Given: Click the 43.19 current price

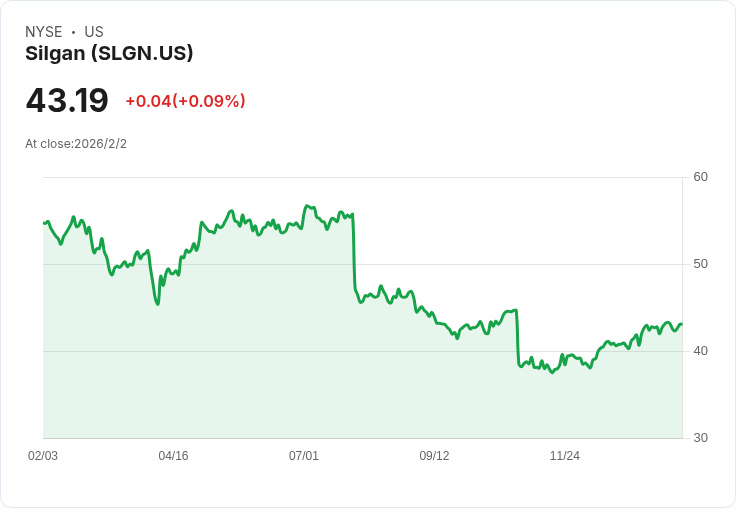Looking at the screenshot, I should point(67,101).
